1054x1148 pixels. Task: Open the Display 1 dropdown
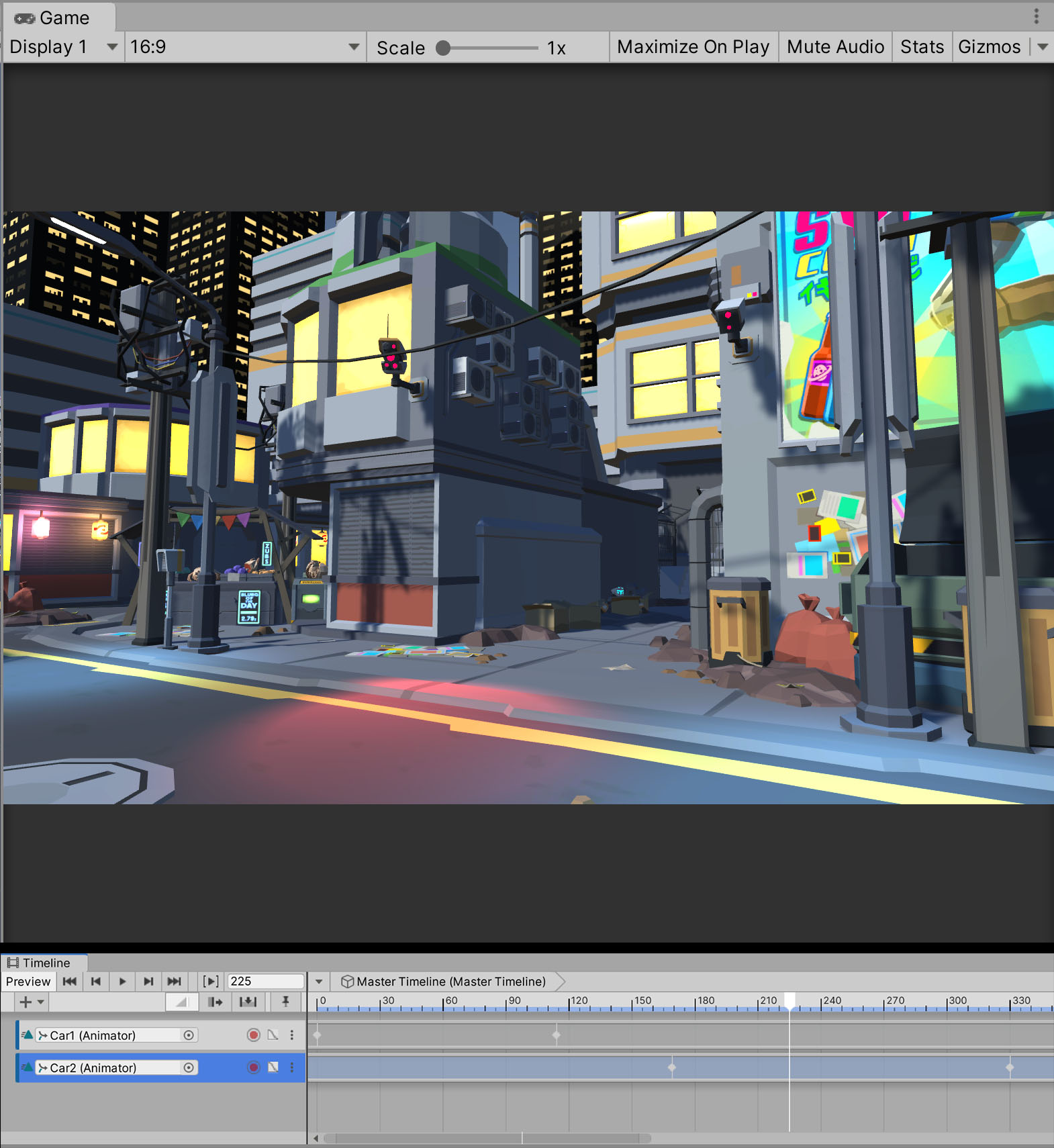pos(63,47)
